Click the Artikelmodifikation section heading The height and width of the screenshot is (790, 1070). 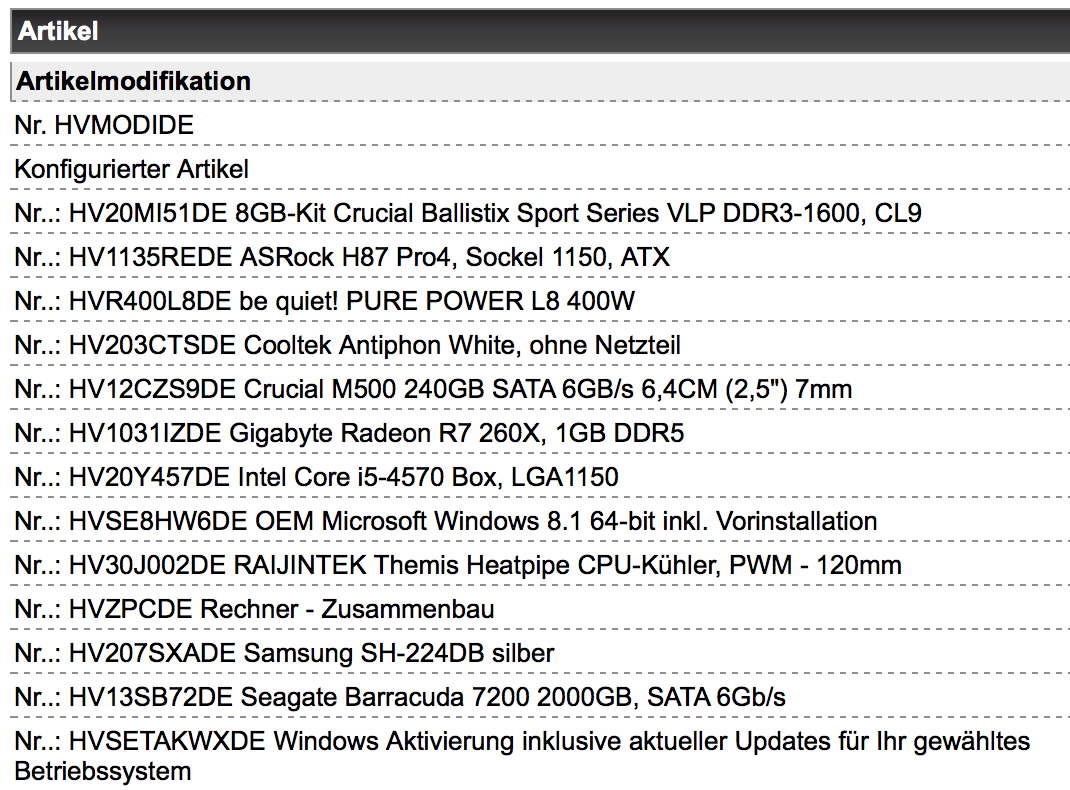134,81
